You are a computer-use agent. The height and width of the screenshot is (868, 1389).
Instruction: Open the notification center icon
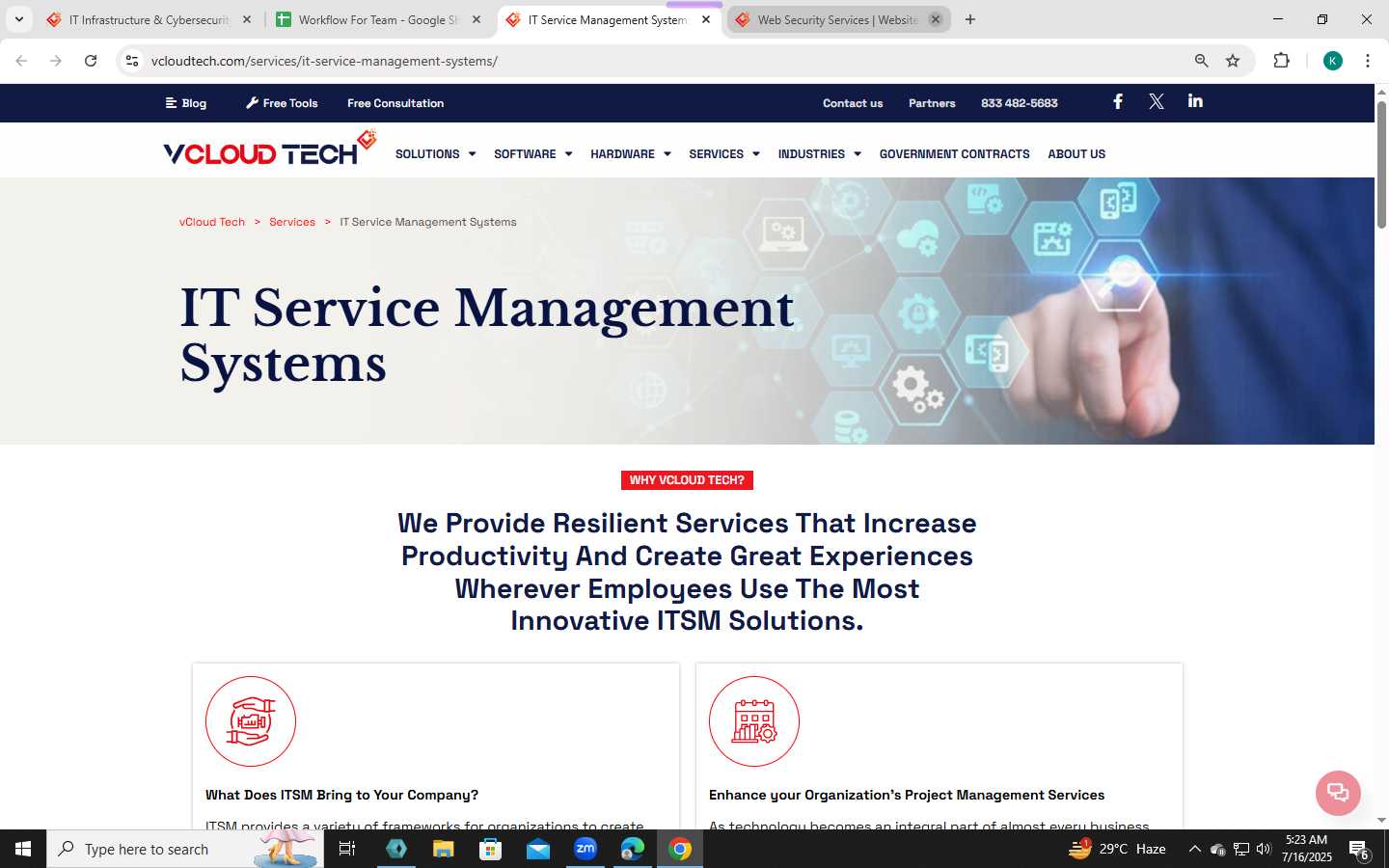point(1360,850)
